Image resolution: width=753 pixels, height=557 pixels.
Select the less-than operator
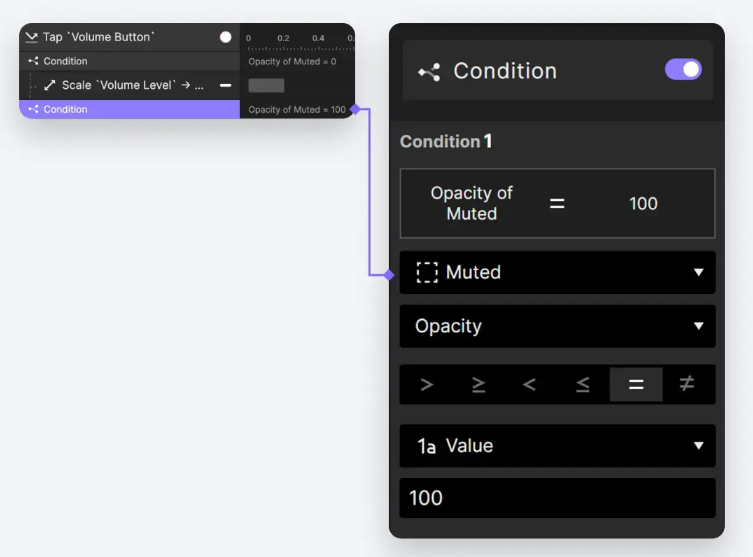[x=530, y=385]
